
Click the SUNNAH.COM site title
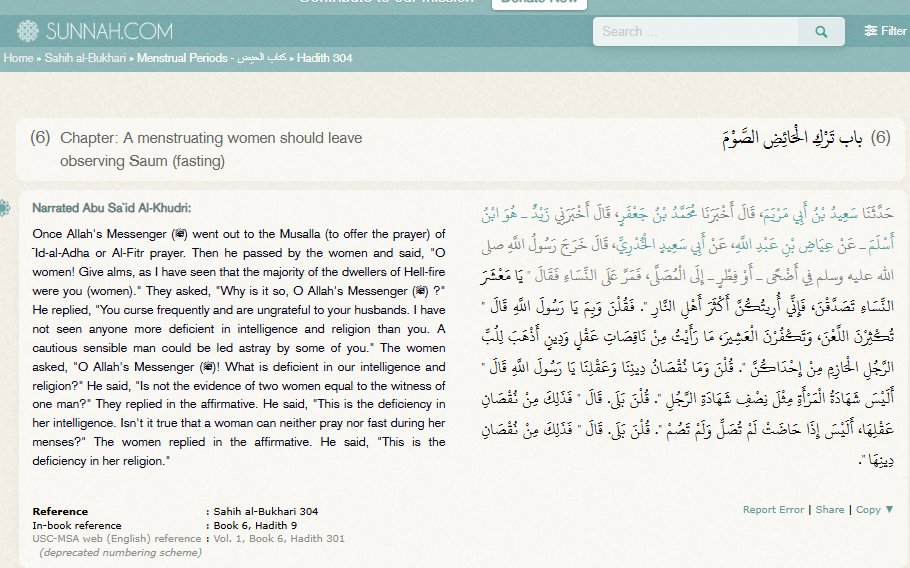109,31
